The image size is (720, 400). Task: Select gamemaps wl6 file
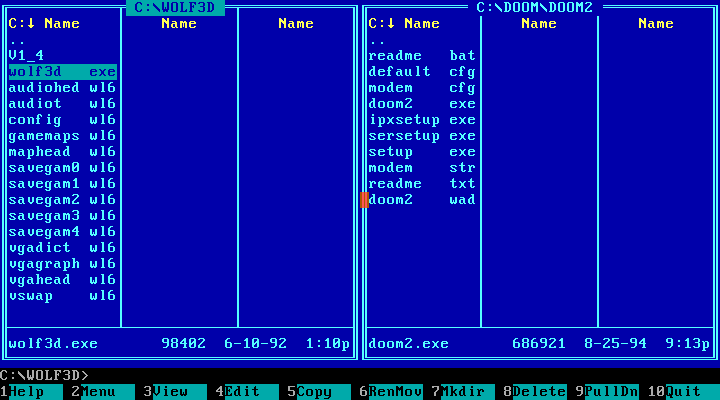pos(62,136)
